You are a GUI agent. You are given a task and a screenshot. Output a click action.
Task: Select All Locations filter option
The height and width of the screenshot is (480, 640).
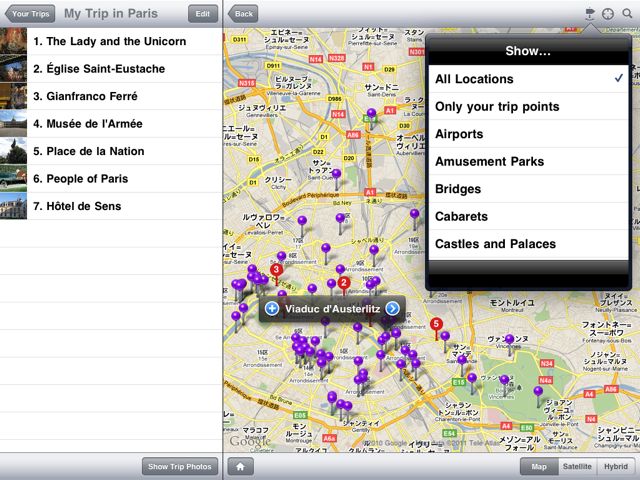tap(528, 79)
